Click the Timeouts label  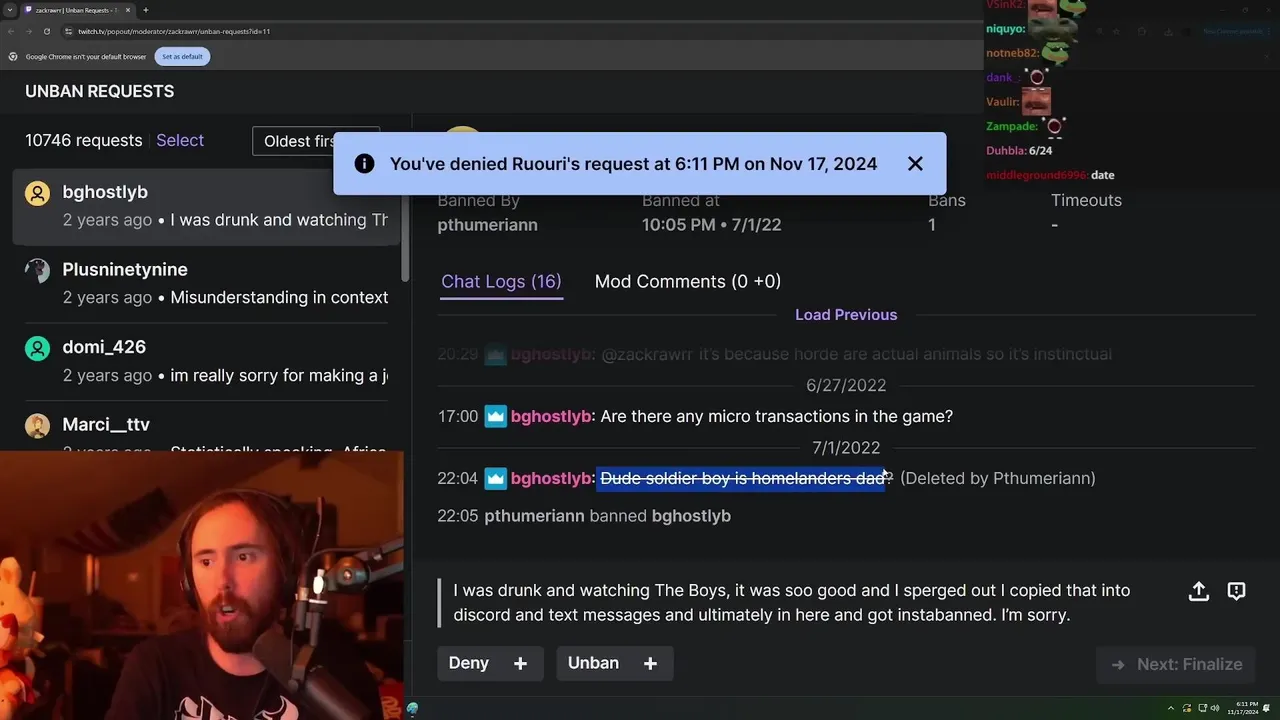pyautogui.click(x=1086, y=200)
